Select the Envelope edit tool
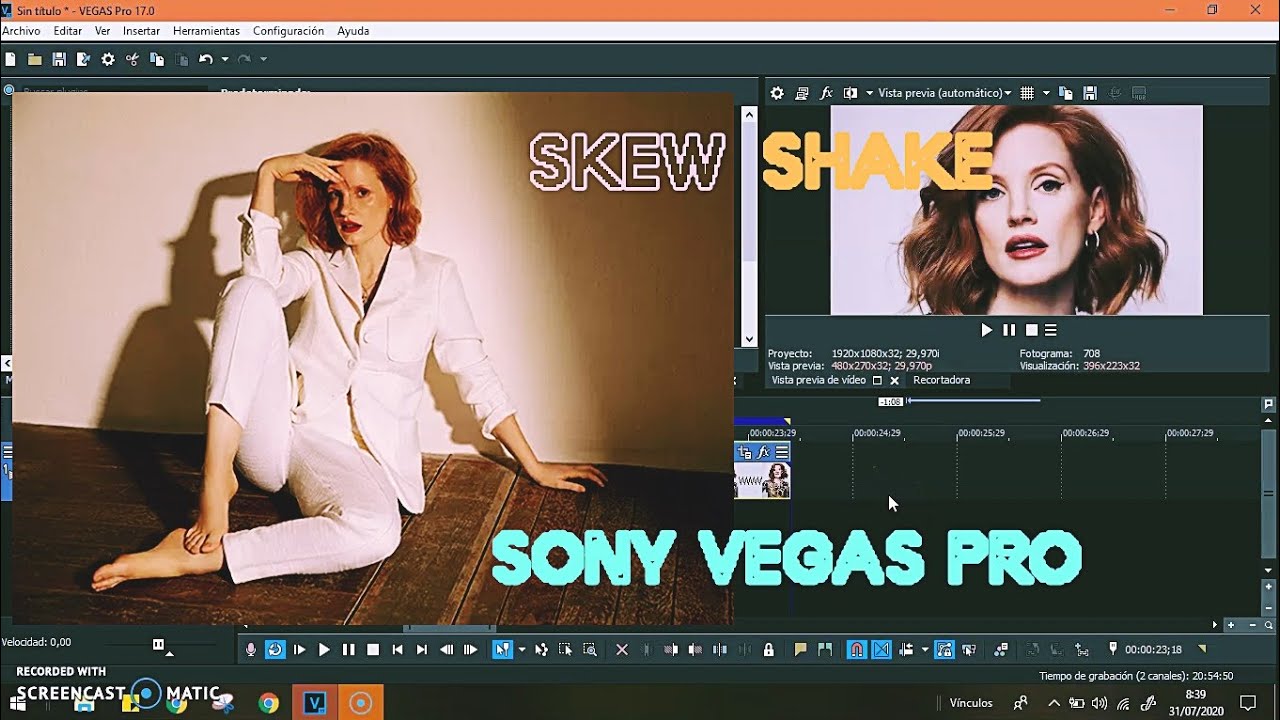The image size is (1280, 720). (x=541, y=650)
